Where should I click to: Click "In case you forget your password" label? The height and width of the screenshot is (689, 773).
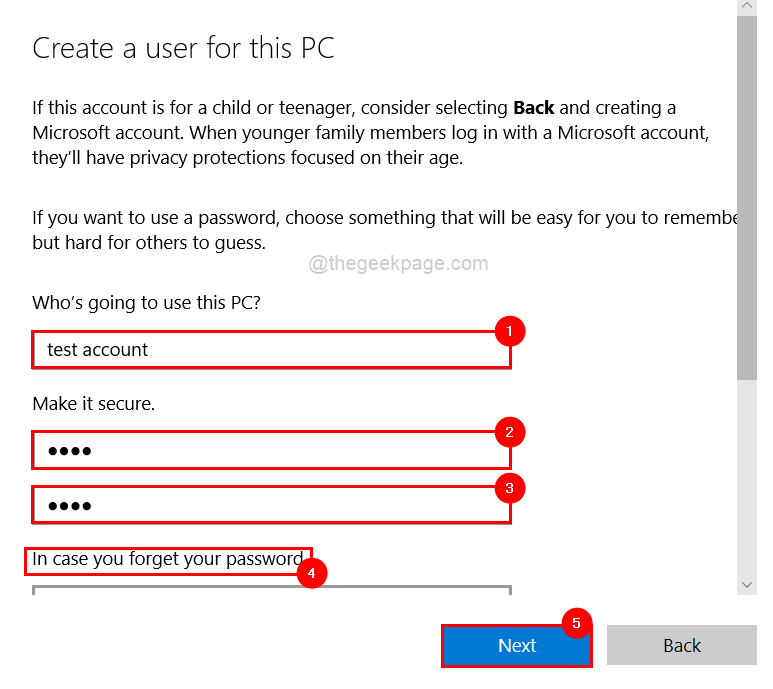167,560
